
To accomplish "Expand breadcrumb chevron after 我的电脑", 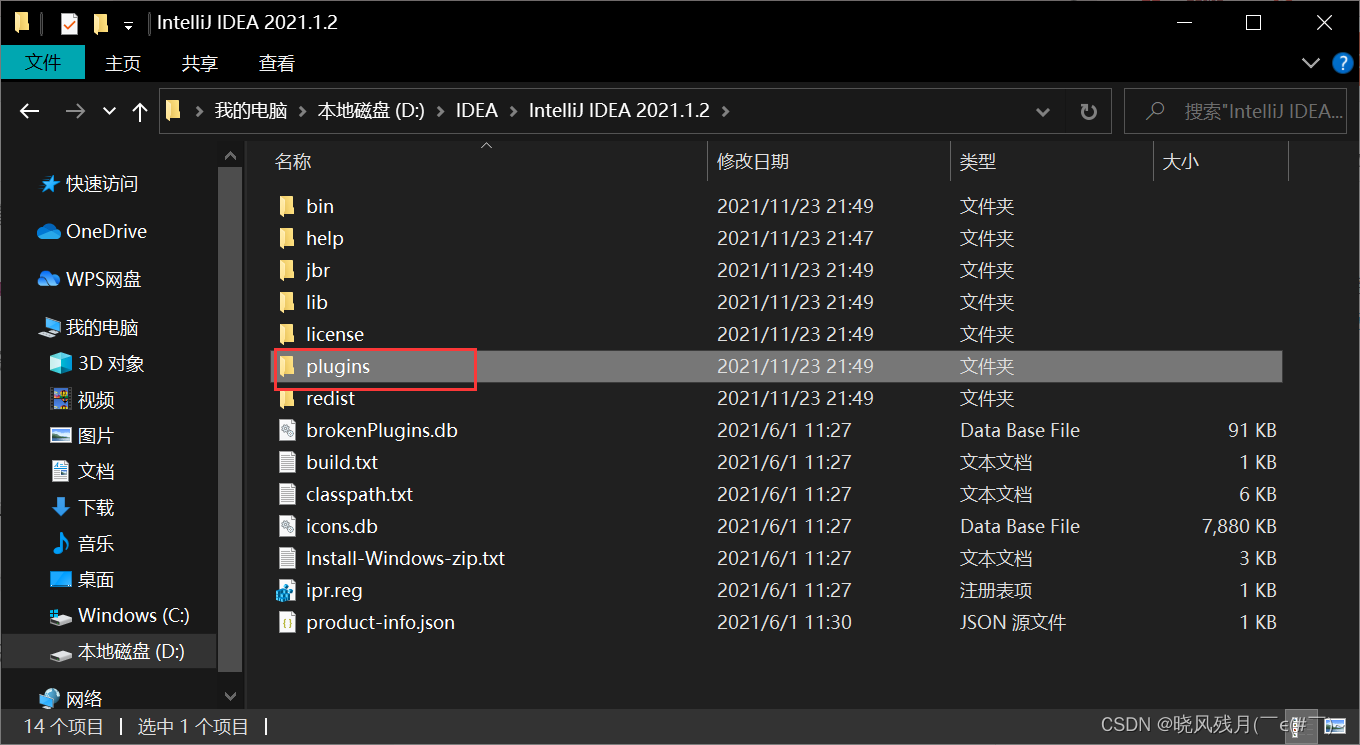I will [302, 111].
